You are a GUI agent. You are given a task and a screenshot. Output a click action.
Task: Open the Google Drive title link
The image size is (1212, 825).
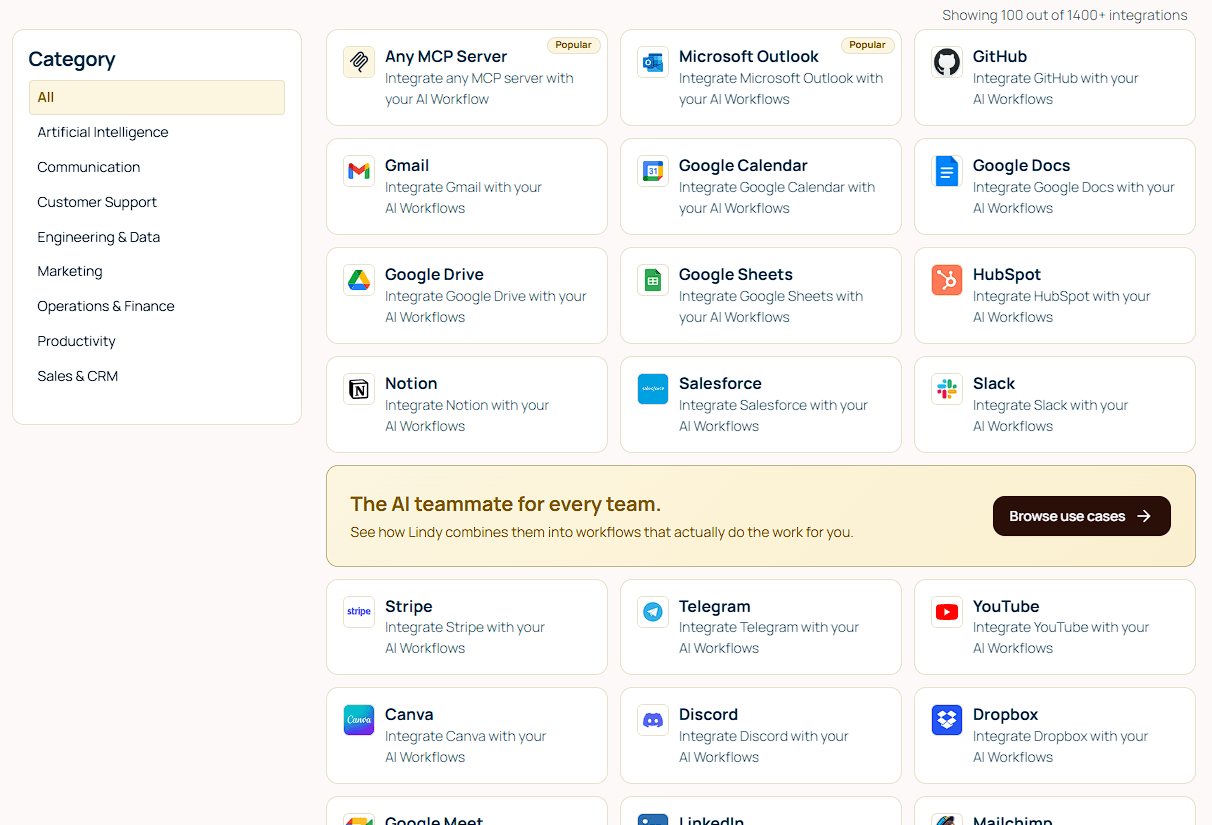click(434, 274)
